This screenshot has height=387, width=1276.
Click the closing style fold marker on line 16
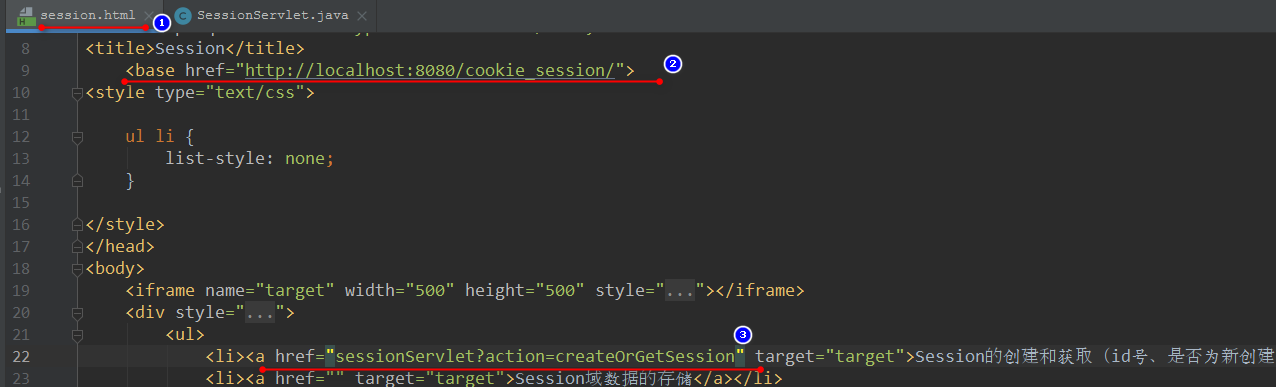tap(77, 225)
